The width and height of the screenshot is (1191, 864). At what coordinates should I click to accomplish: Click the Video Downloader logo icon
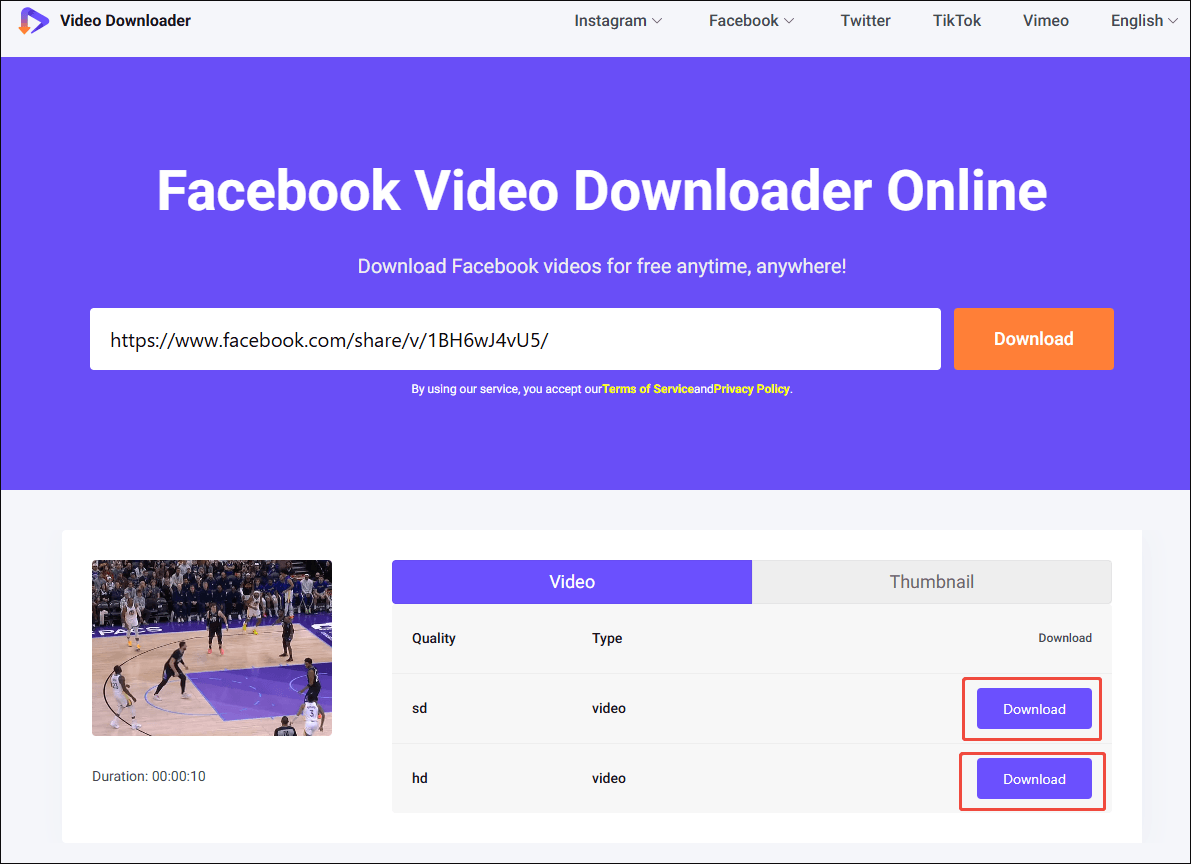pyautogui.click(x=33, y=21)
